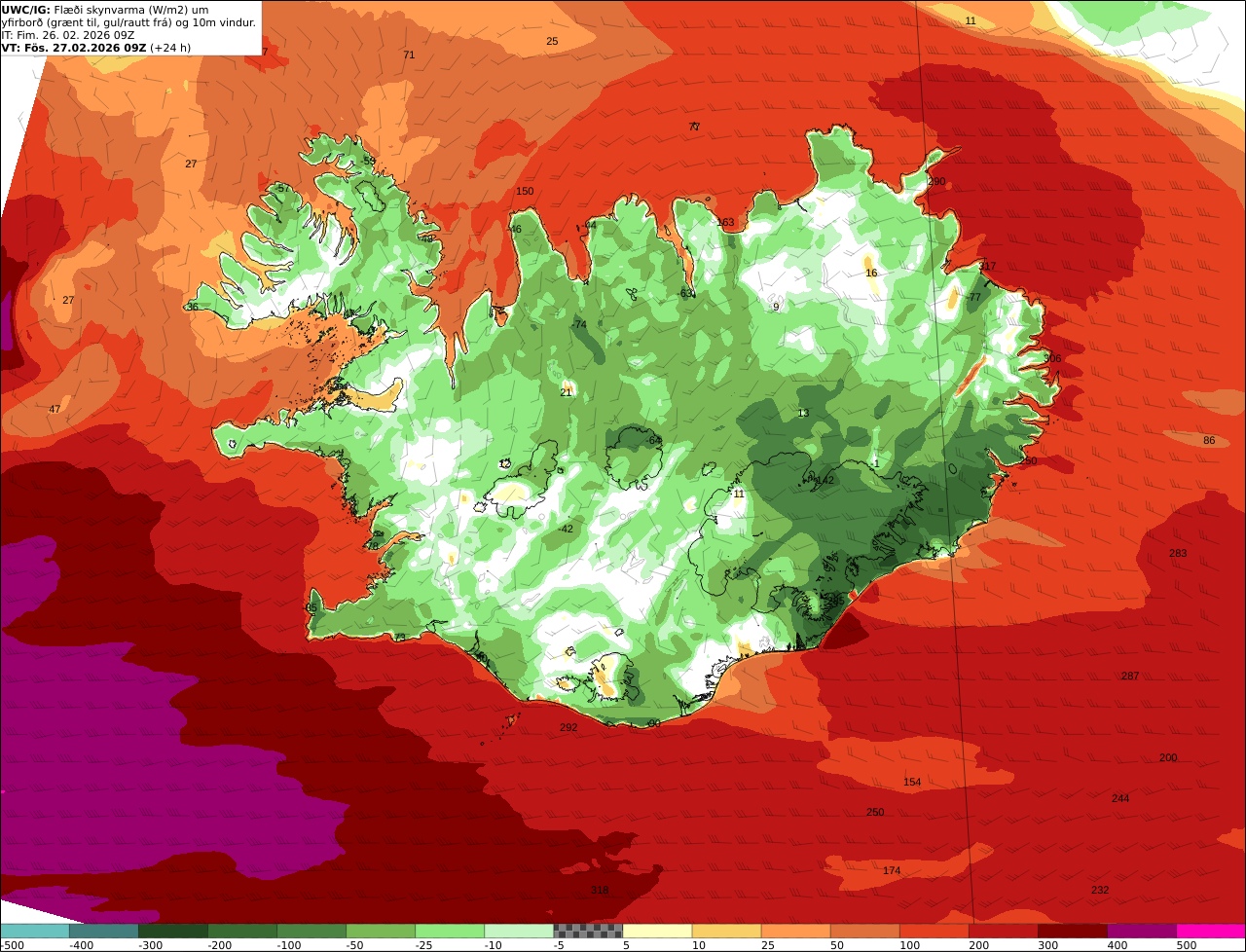Screen dimensions: 1246x952
Task: Pick the yellow-orange 10 to 25 swatch
Action: [726, 931]
